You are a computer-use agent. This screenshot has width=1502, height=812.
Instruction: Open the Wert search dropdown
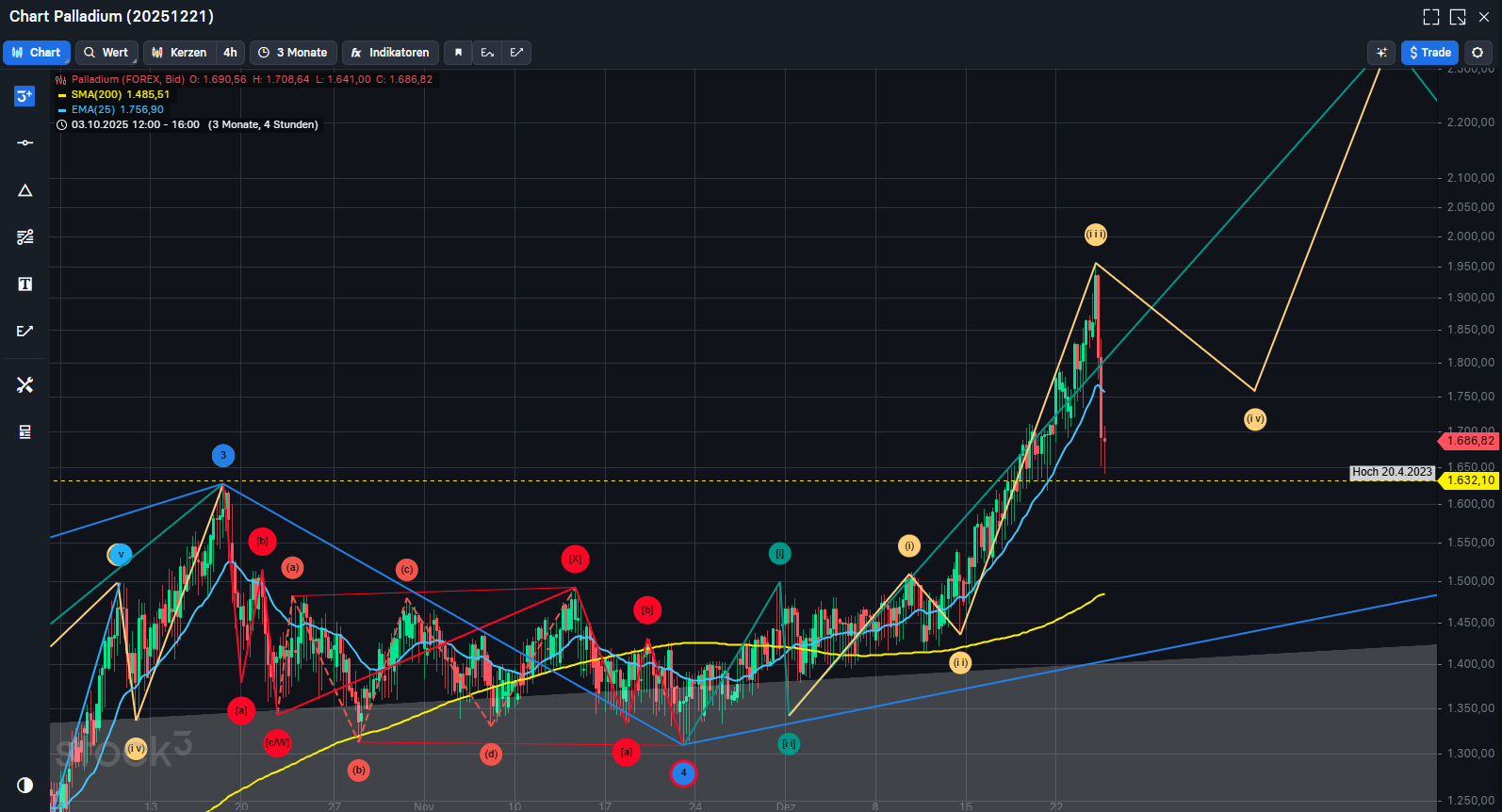106,53
